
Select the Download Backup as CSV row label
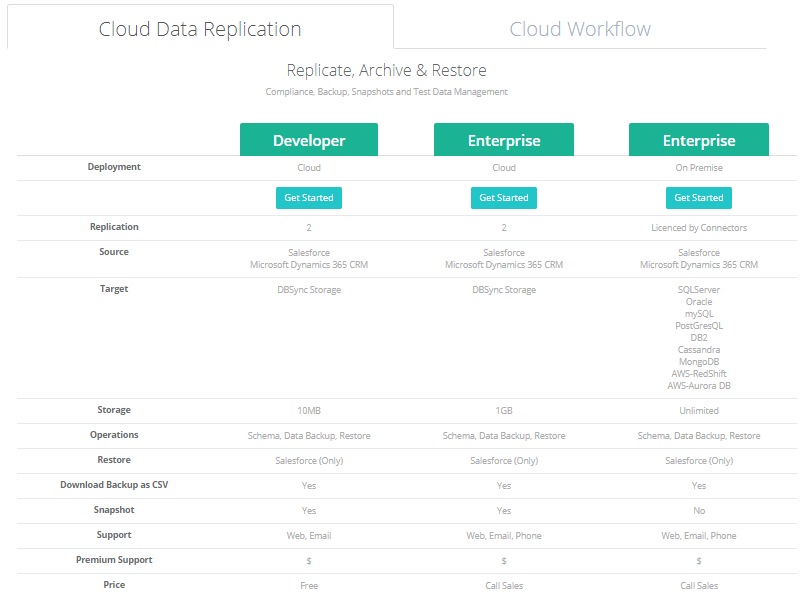[114, 485]
